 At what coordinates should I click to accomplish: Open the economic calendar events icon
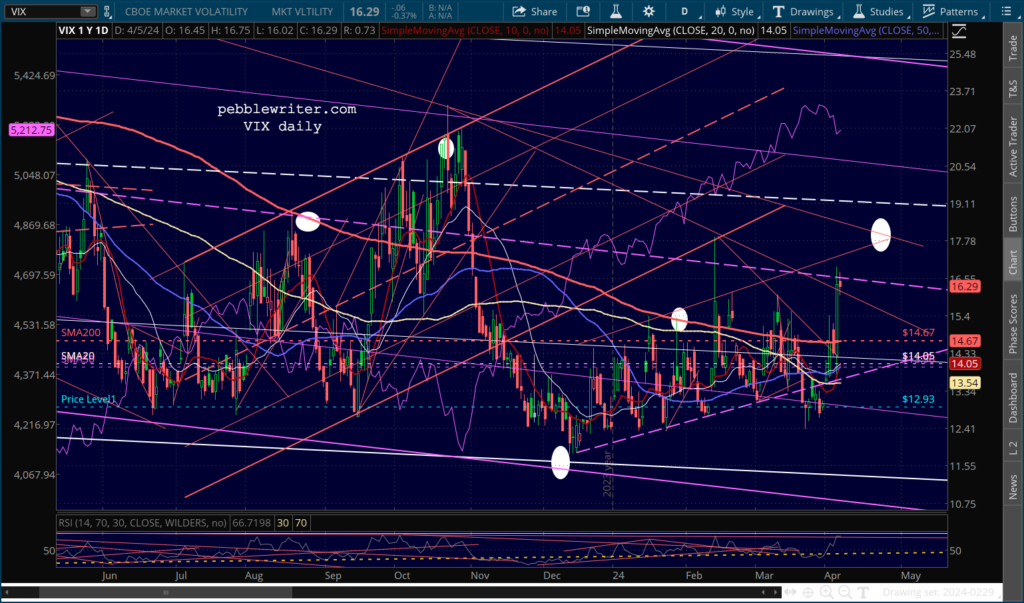click(583, 11)
